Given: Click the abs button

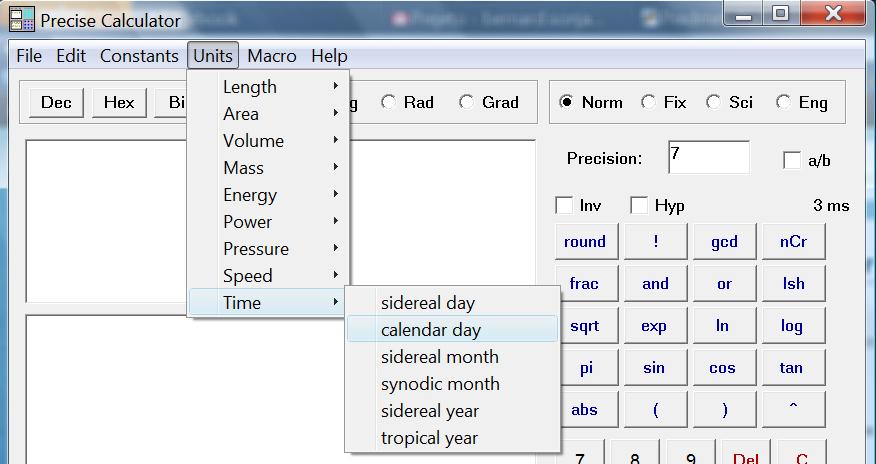Looking at the screenshot, I should 587,410.
